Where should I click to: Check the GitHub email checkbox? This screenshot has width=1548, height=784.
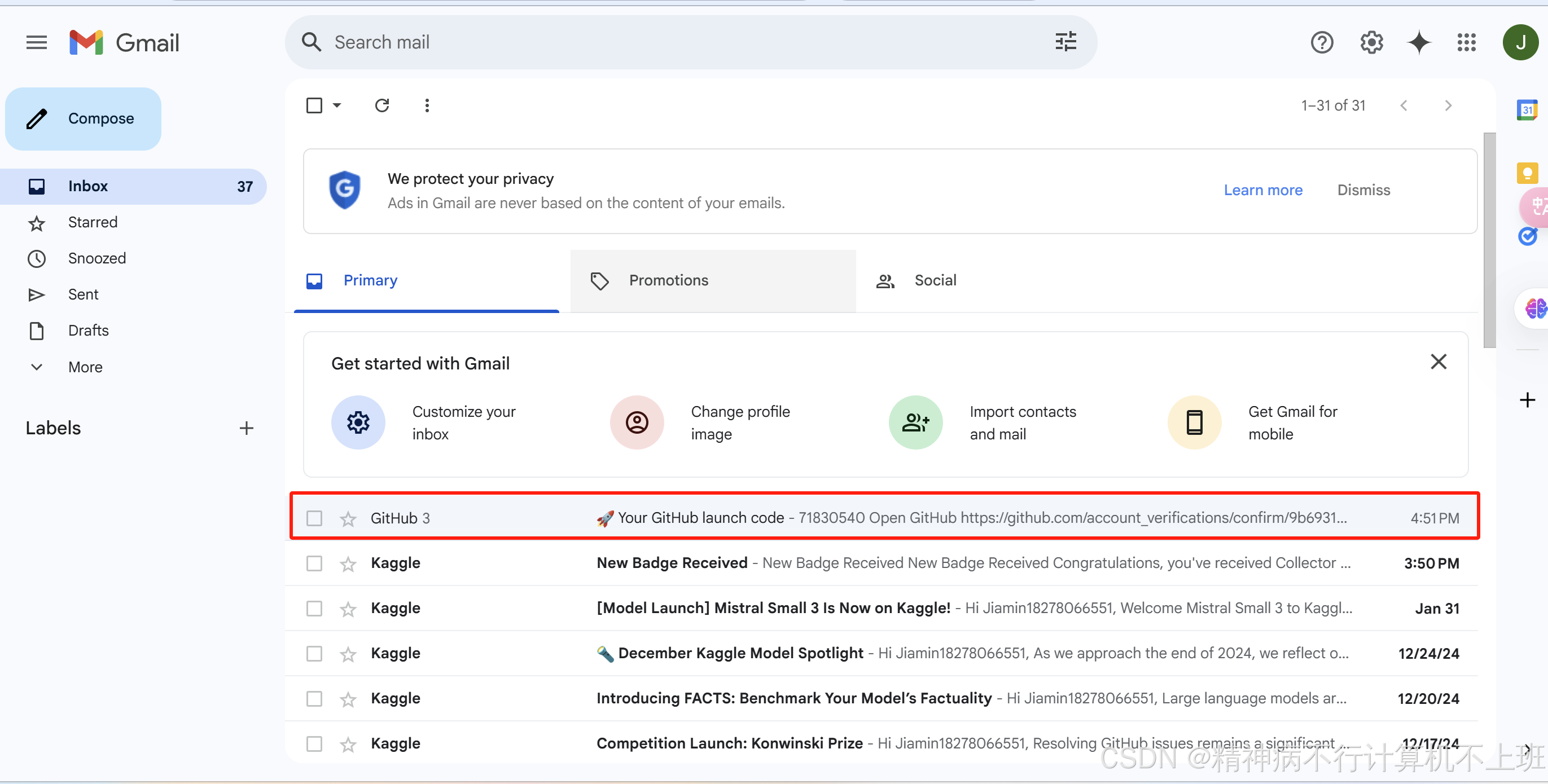point(314,518)
